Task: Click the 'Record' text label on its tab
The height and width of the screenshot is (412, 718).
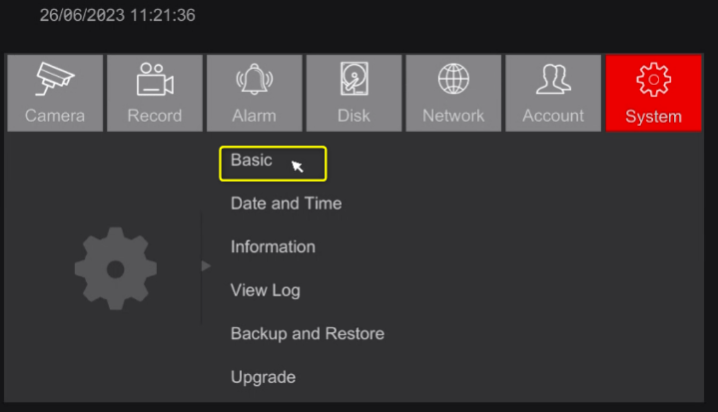Action: pyautogui.click(x=154, y=116)
